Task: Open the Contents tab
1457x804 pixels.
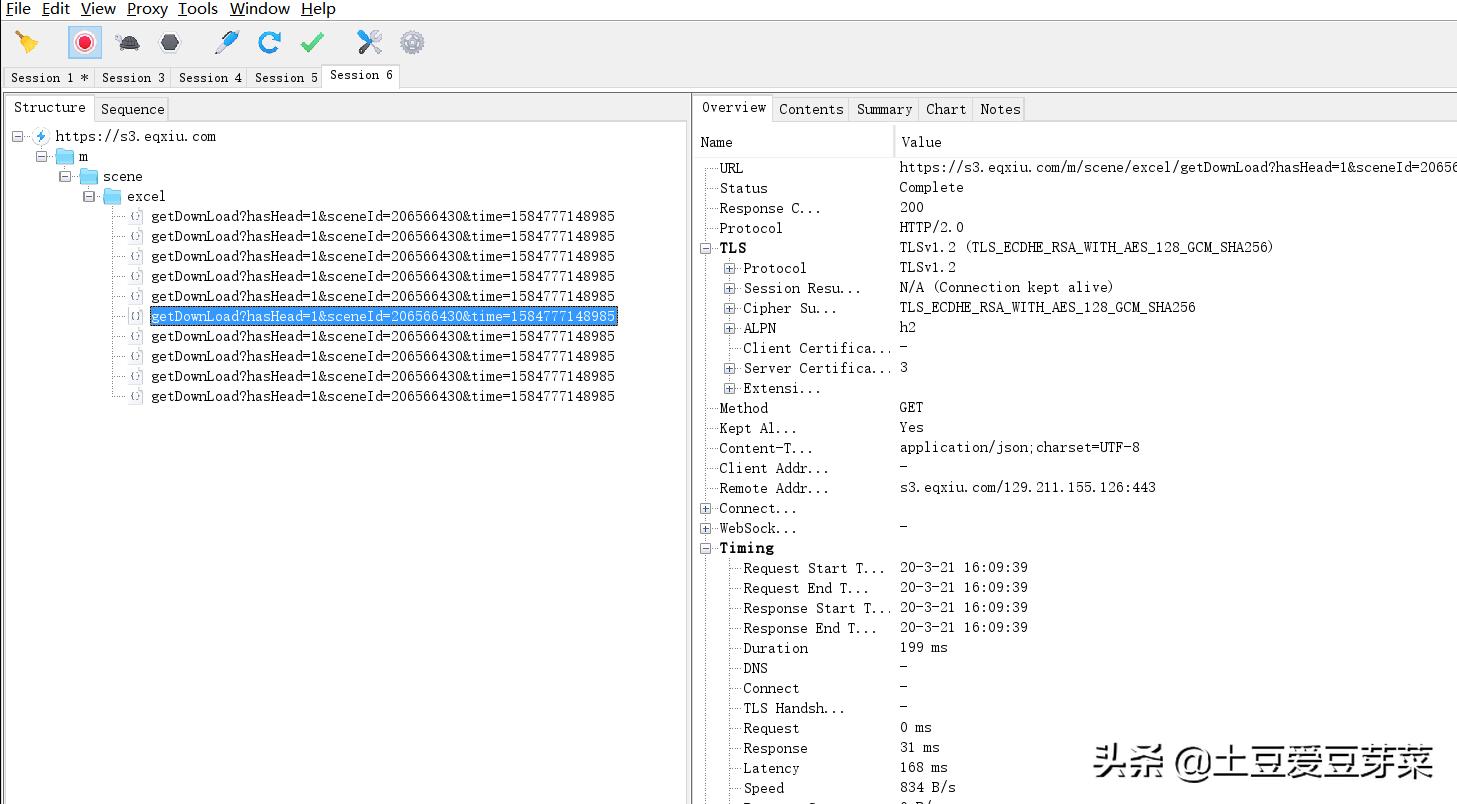Action: click(x=811, y=109)
